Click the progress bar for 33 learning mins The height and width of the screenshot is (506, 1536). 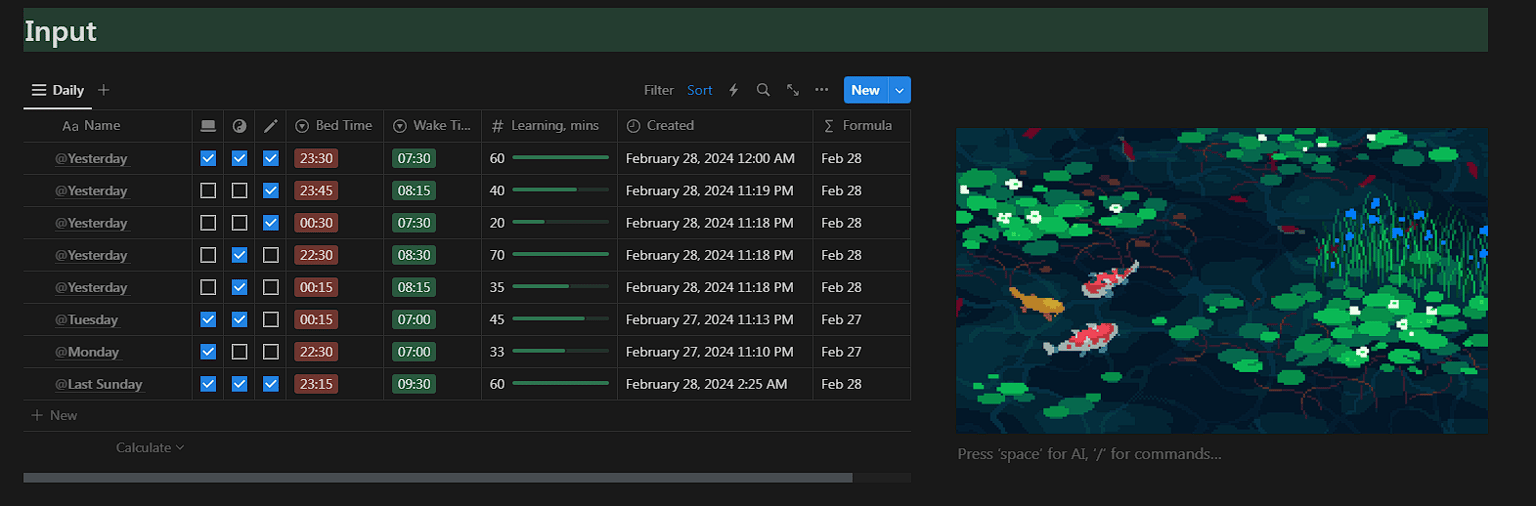tap(561, 352)
